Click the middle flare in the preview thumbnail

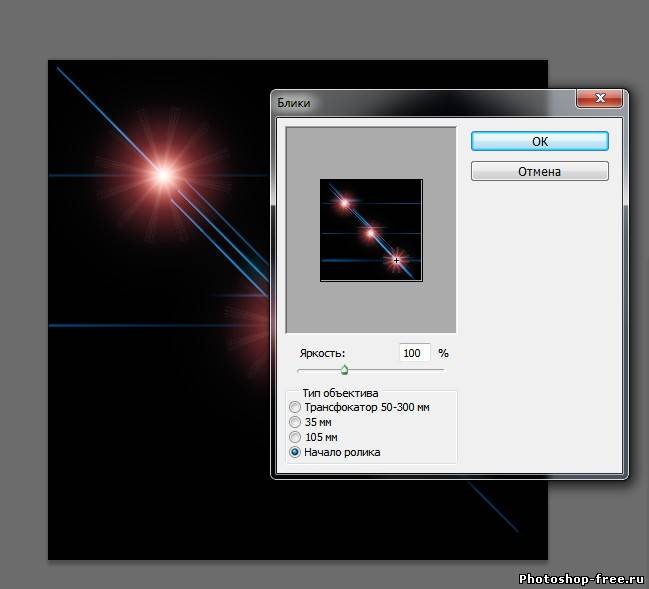point(370,233)
